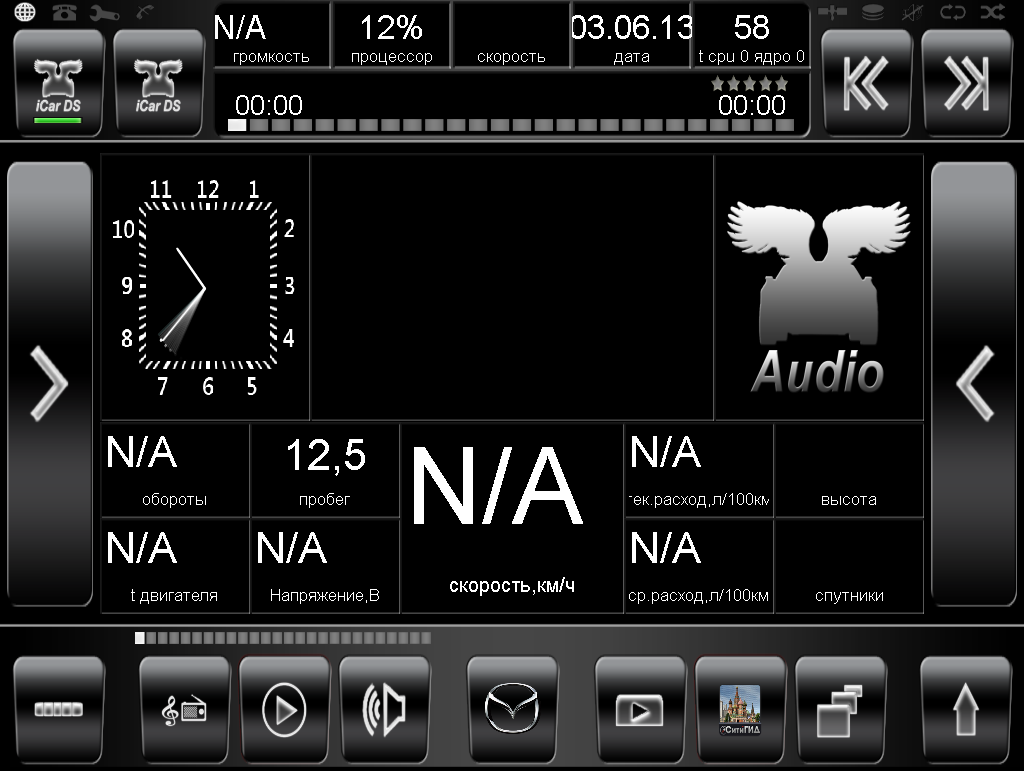Select the active iCar DS with green indicator
The image size is (1024, 771).
click(58, 85)
